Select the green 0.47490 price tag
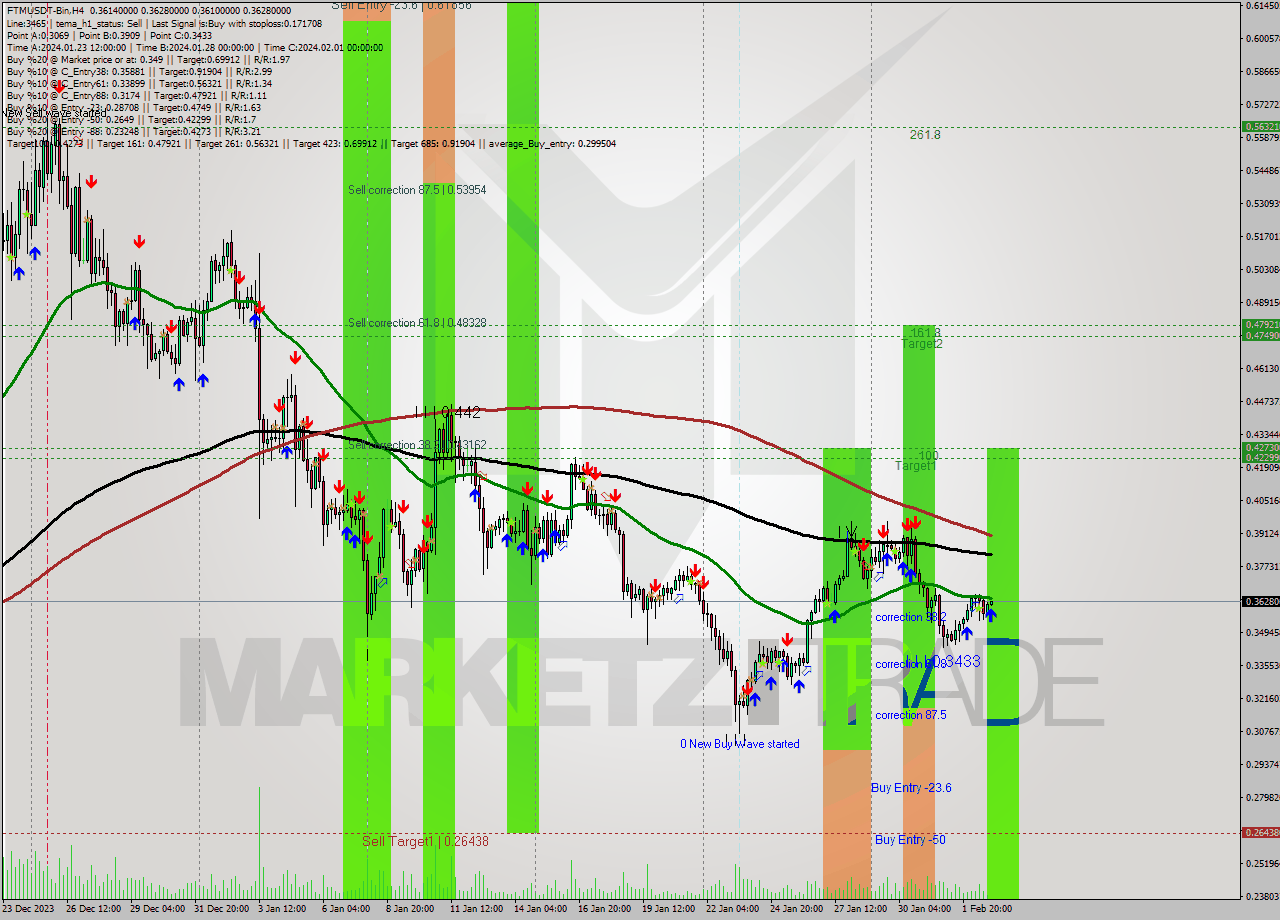This screenshot has width=1280, height=920. tap(1261, 335)
